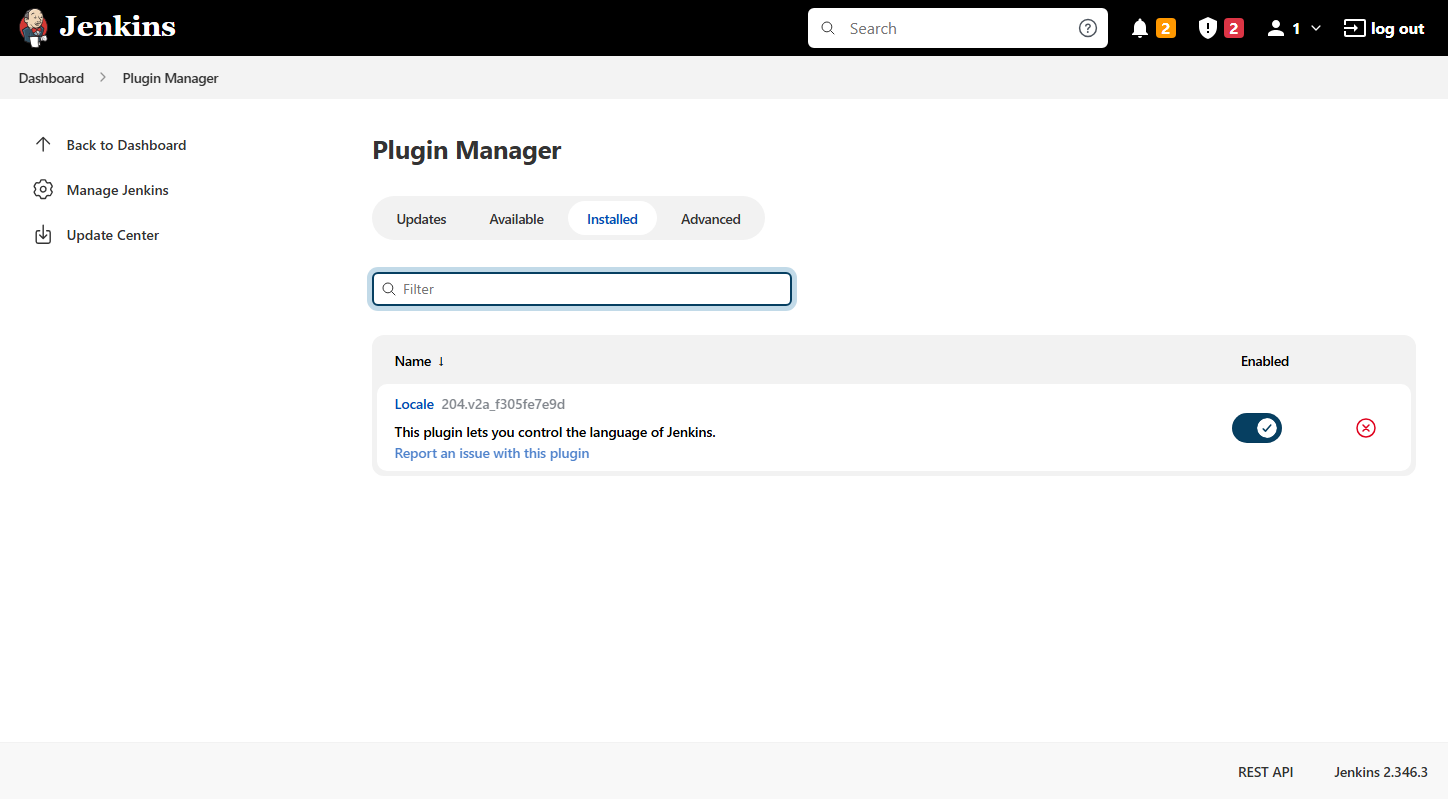
Task: Click the magnifier icon in top Search box
Action: (828, 28)
